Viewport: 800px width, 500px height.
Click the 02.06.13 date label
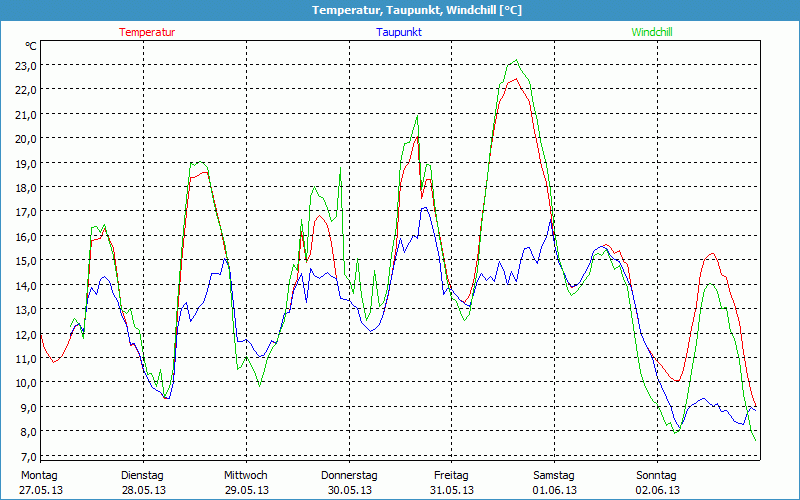[x=657, y=490]
